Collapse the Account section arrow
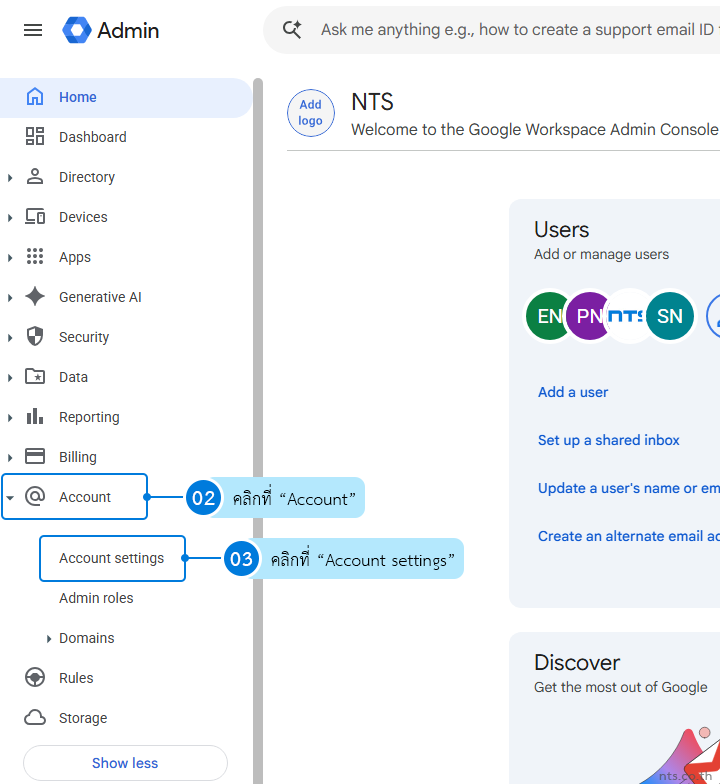720x784 pixels. pos(10,498)
